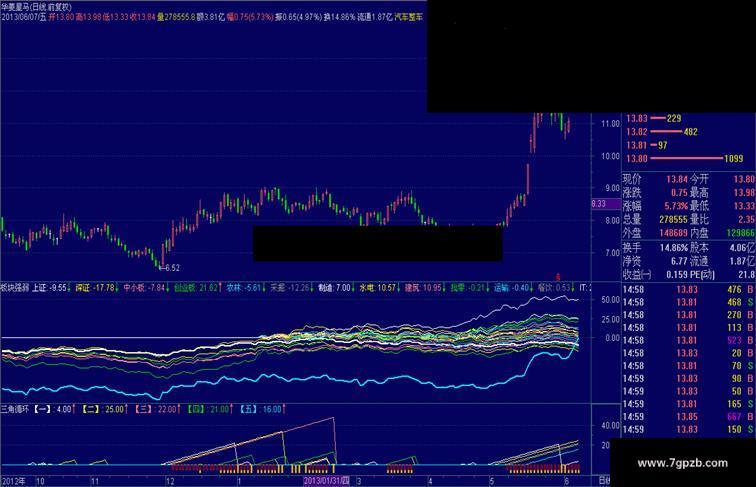Select the 14:58 tick row with volume 476
This screenshot has height=487, width=756.
(x=688, y=290)
